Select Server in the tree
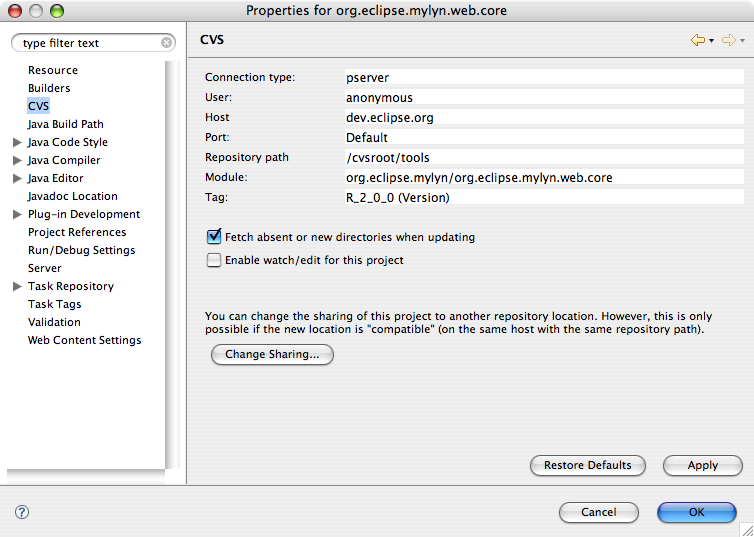754x537 pixels. [x=45, y=268]
